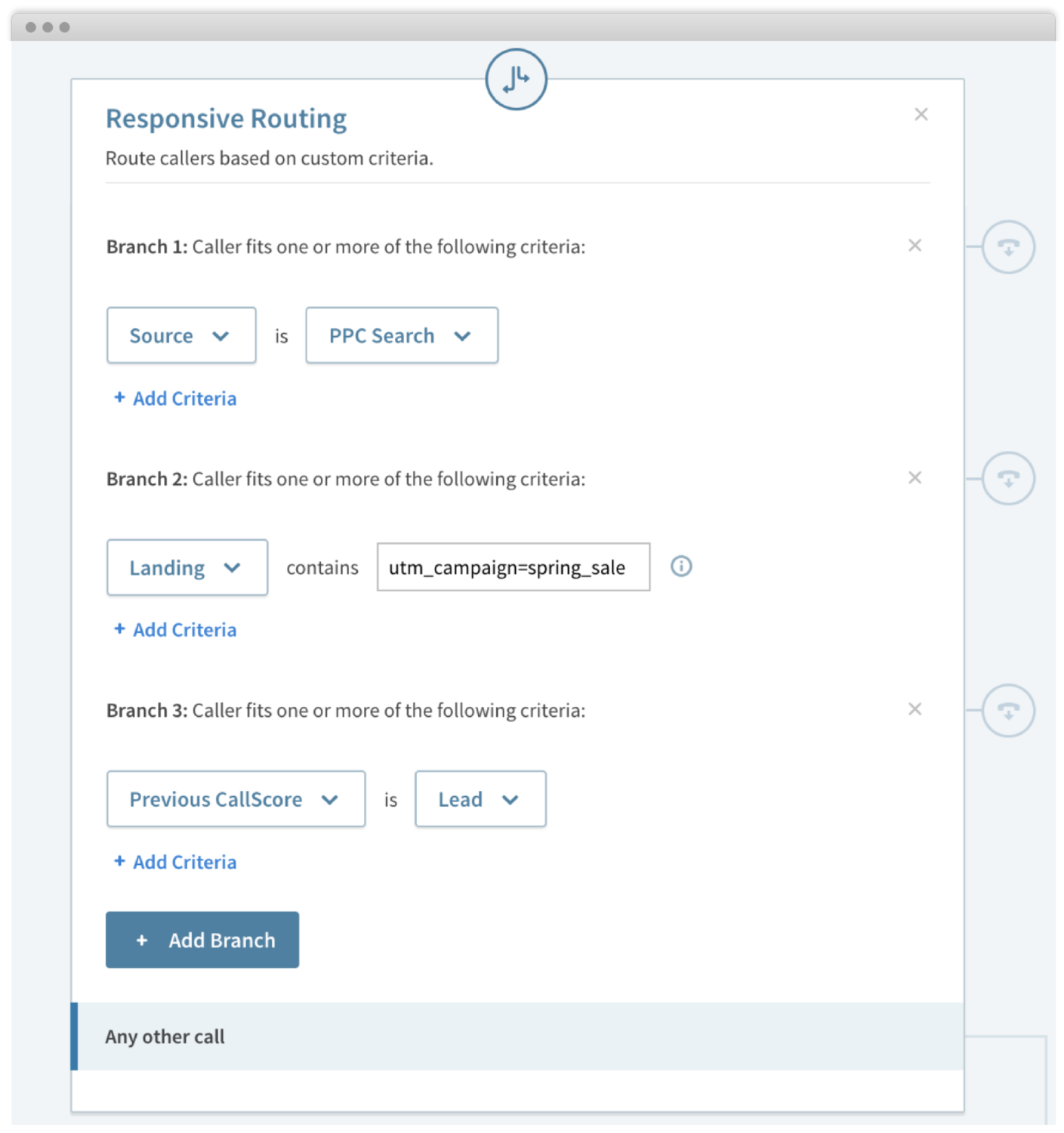Expand the Lead dropdown in Branch 3
This screenshot has width=1064, height=1133.
click(x=480, y=799)
